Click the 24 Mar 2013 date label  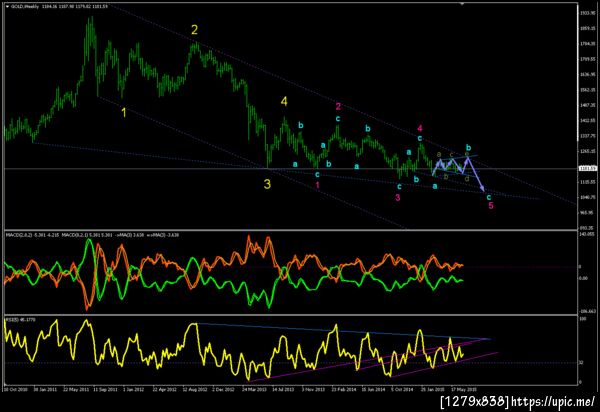254,389
